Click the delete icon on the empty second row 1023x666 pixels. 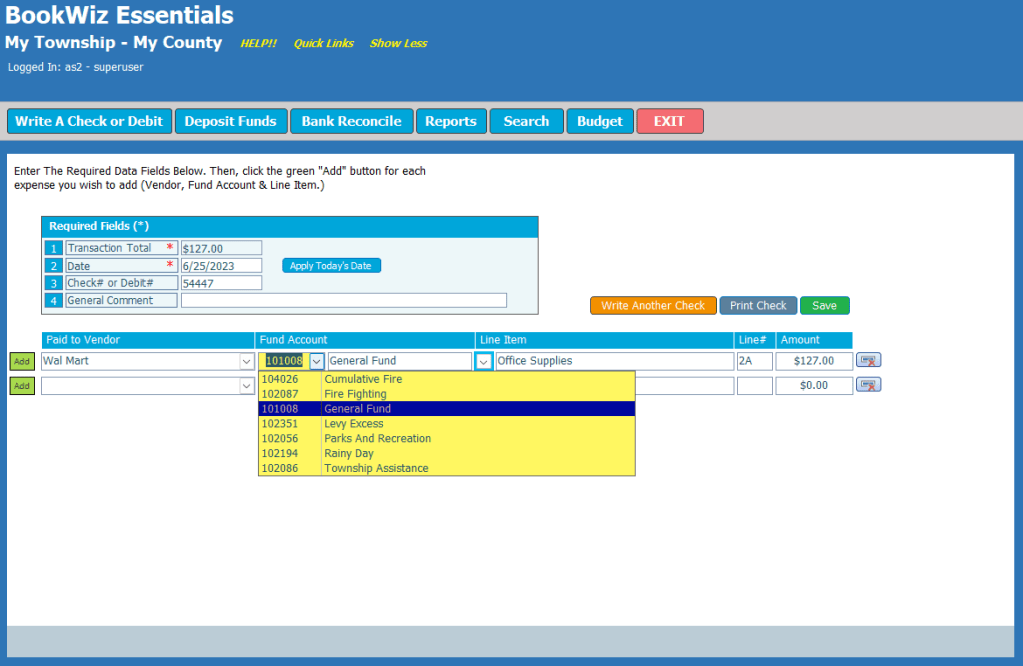coord(868,385)
